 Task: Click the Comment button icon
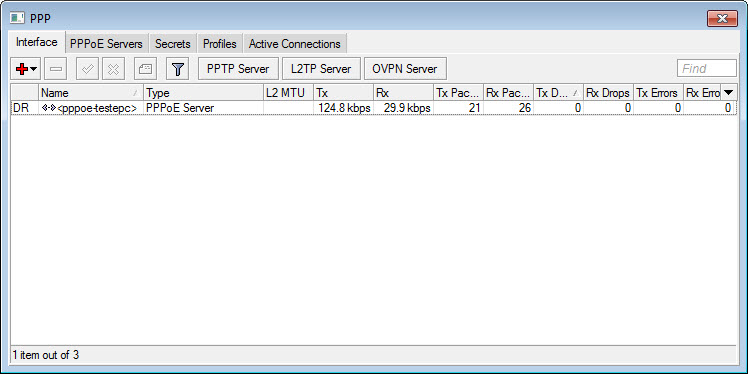point(145,69)
